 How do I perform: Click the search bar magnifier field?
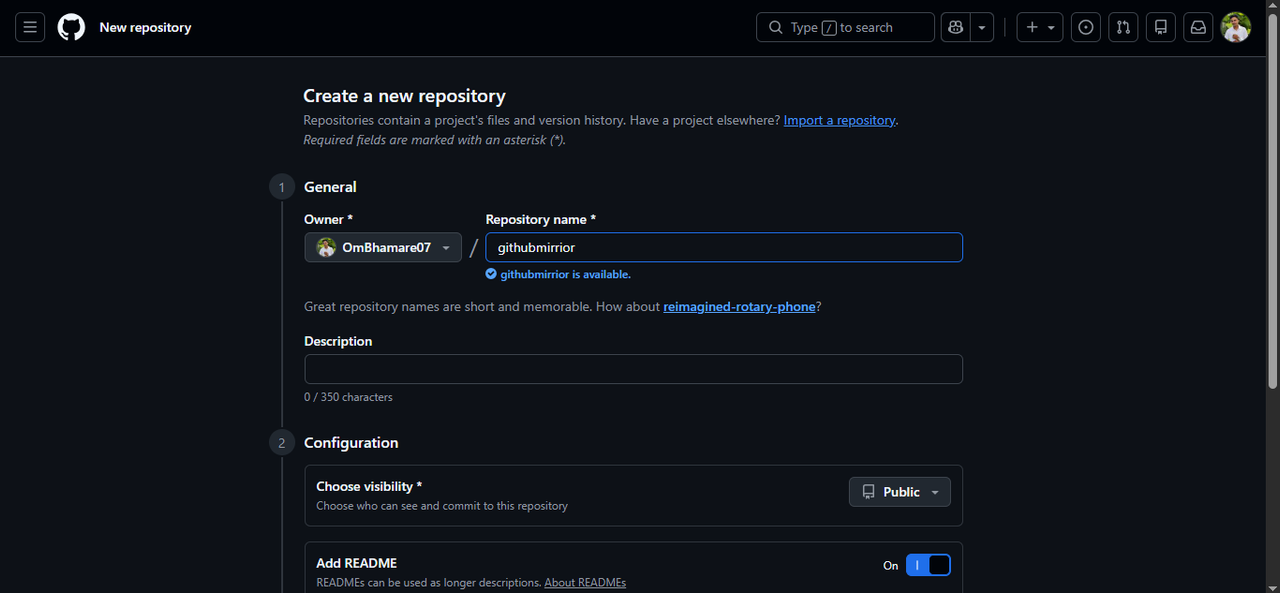pos(846,27)
